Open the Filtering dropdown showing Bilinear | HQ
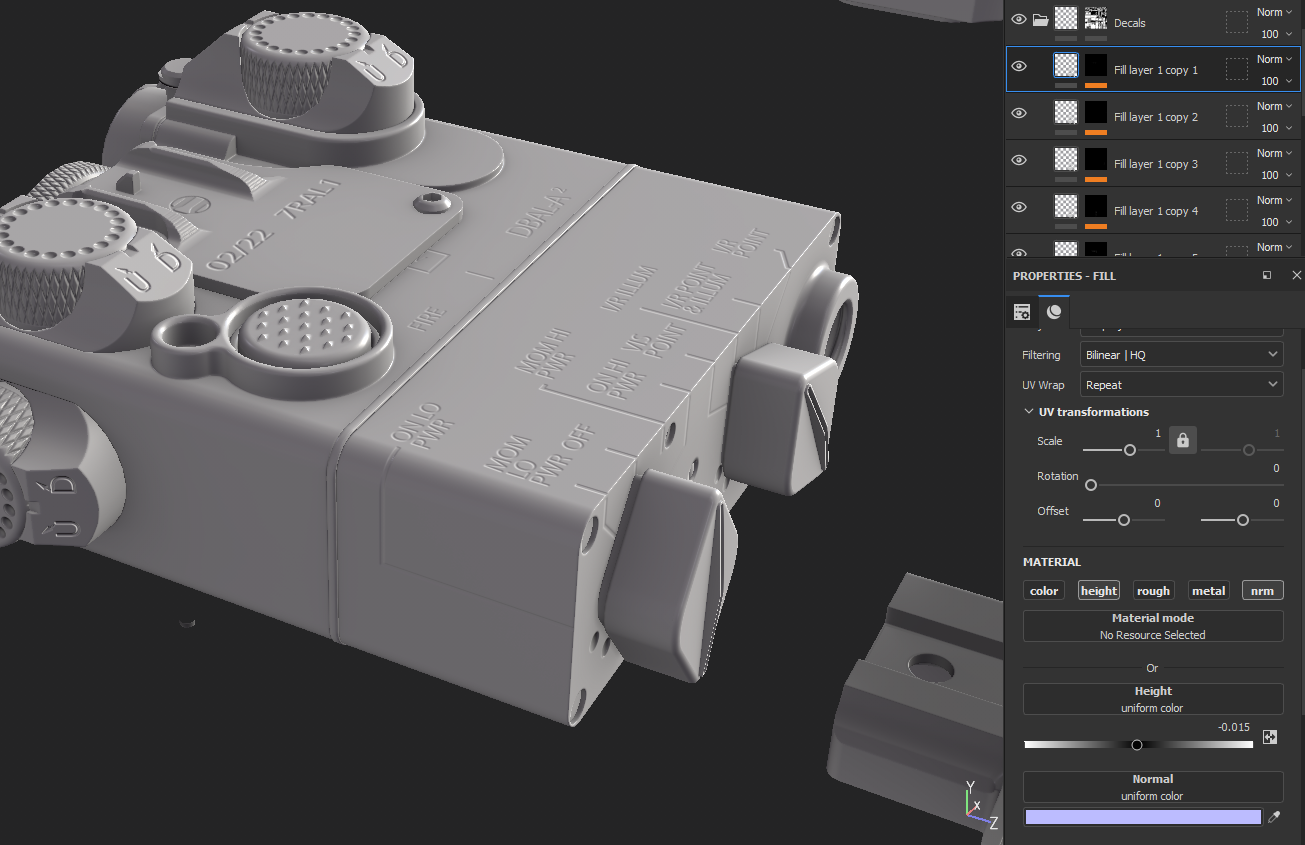The height and width of the screenshot is (845, 1305). pos(1182,355)
